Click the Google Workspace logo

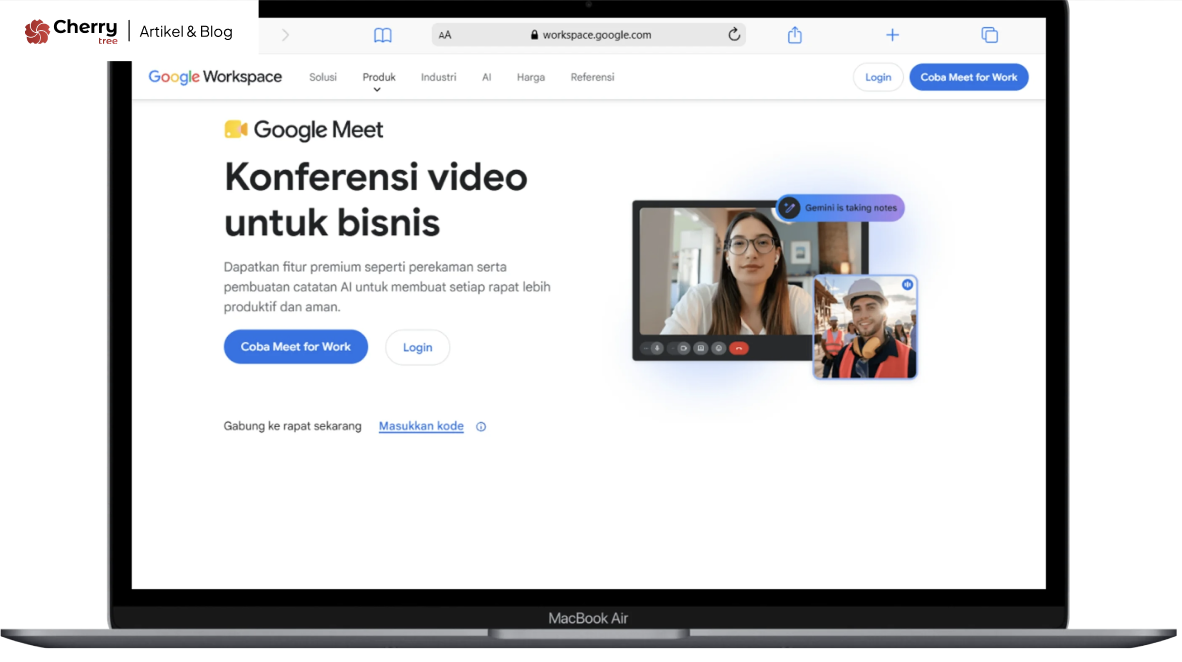click(215, 77)
